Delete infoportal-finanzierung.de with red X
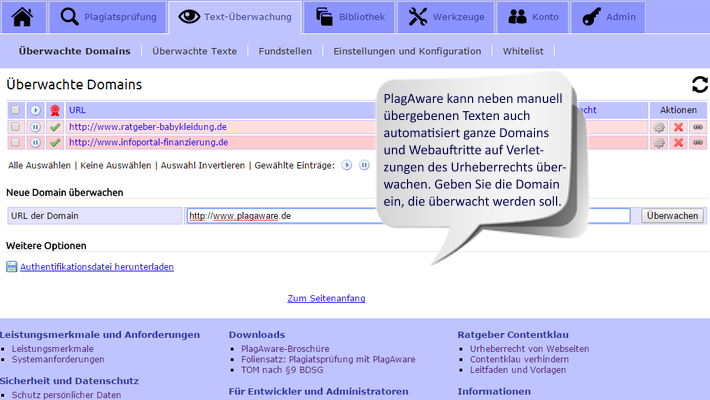Image resolution: width=710 pixels, height=400 pixels. coord(678,143)
